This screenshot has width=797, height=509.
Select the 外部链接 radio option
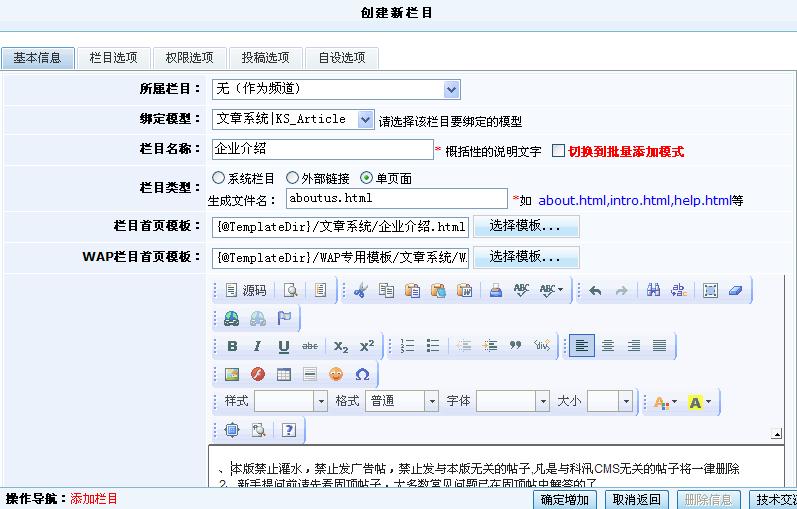[292, 179]
